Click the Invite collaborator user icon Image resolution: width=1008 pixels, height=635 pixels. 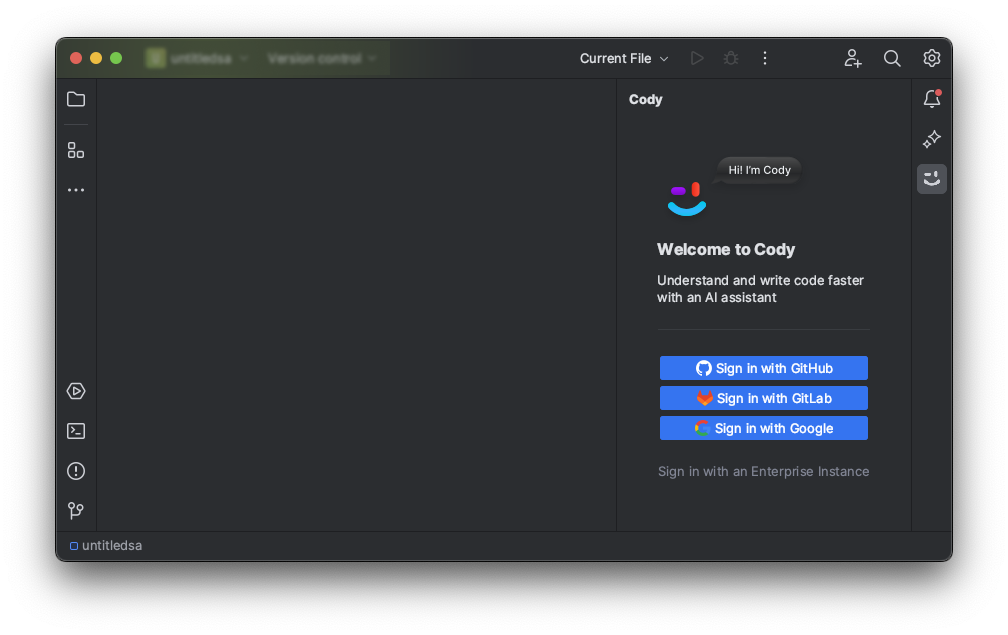tap(852, 58)
